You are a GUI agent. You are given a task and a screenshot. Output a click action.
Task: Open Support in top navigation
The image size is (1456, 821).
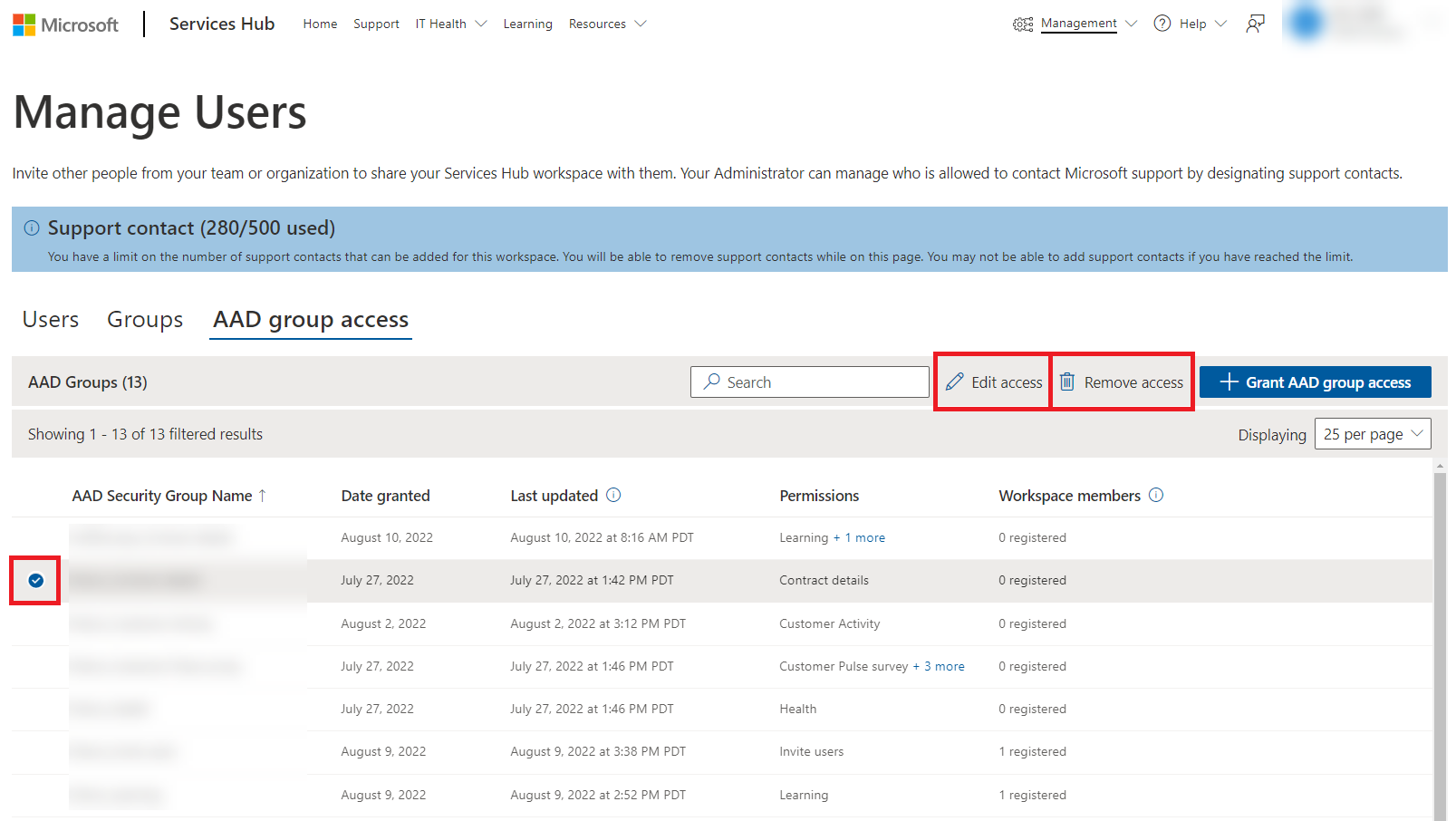[x=376, y=24]
